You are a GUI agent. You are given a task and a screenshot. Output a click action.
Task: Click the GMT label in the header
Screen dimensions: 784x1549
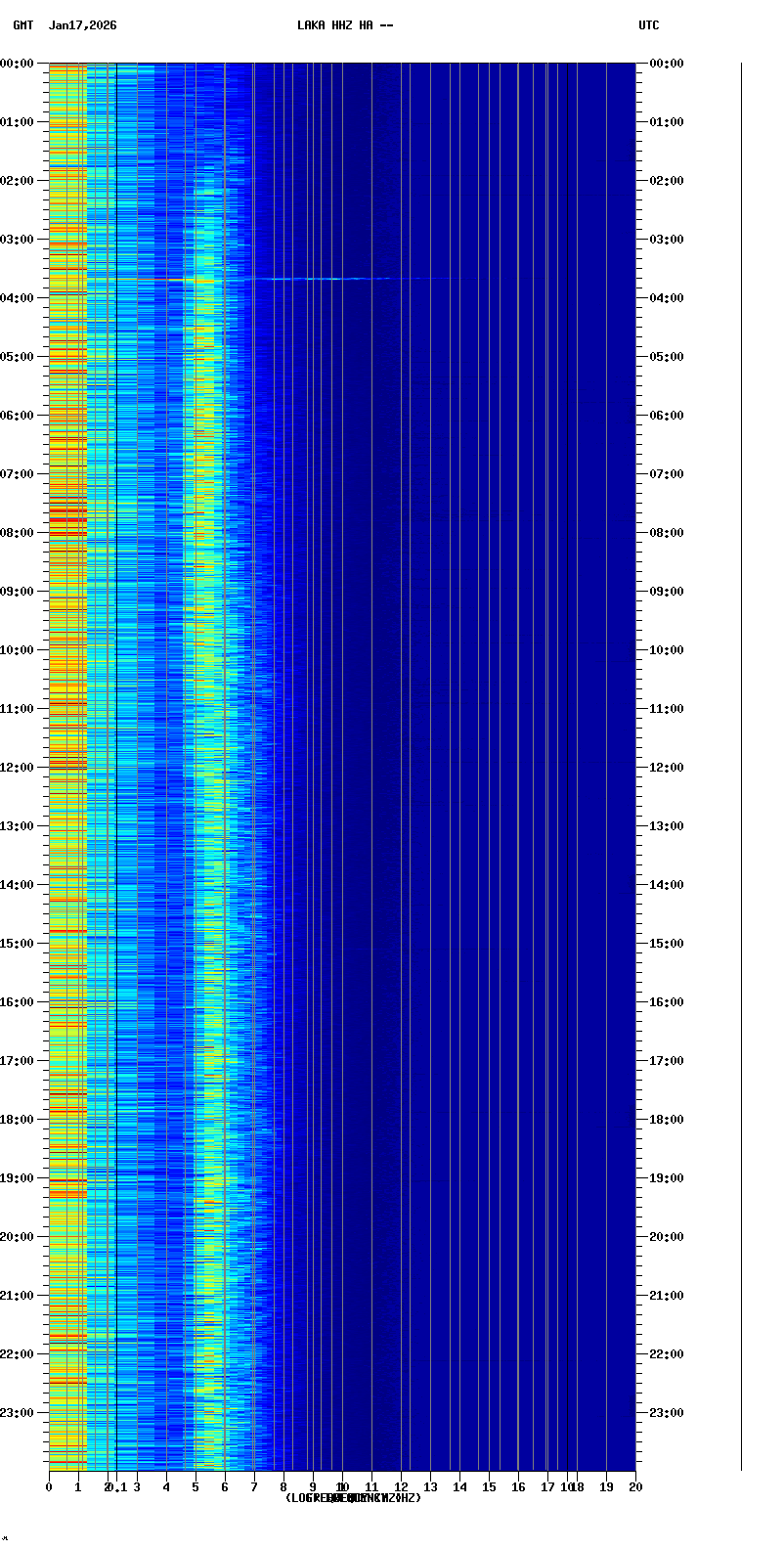tap(22, 25)
